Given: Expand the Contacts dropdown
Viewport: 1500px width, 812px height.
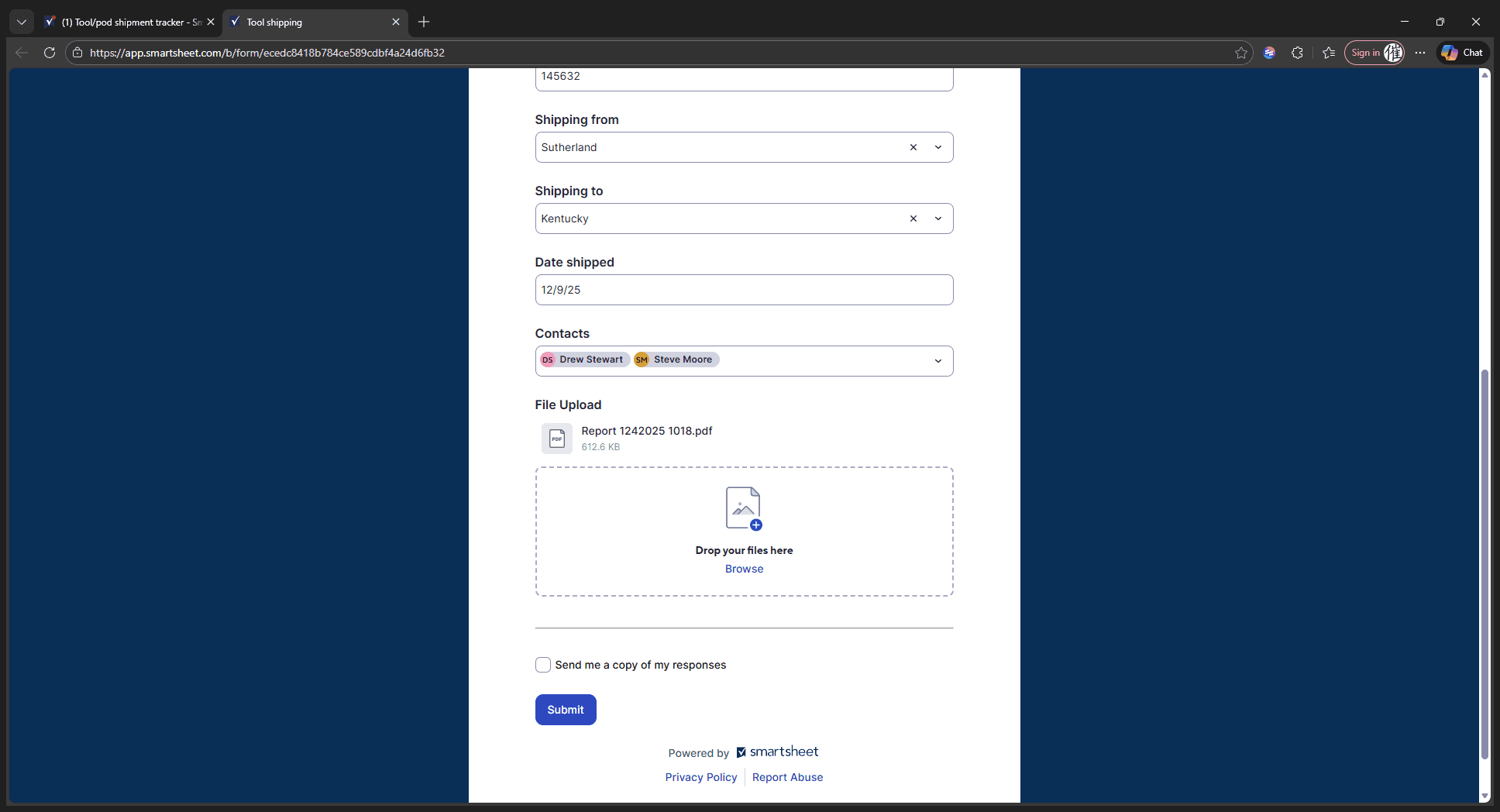Looking at the screenshot, I should click(x=938, y=361).
